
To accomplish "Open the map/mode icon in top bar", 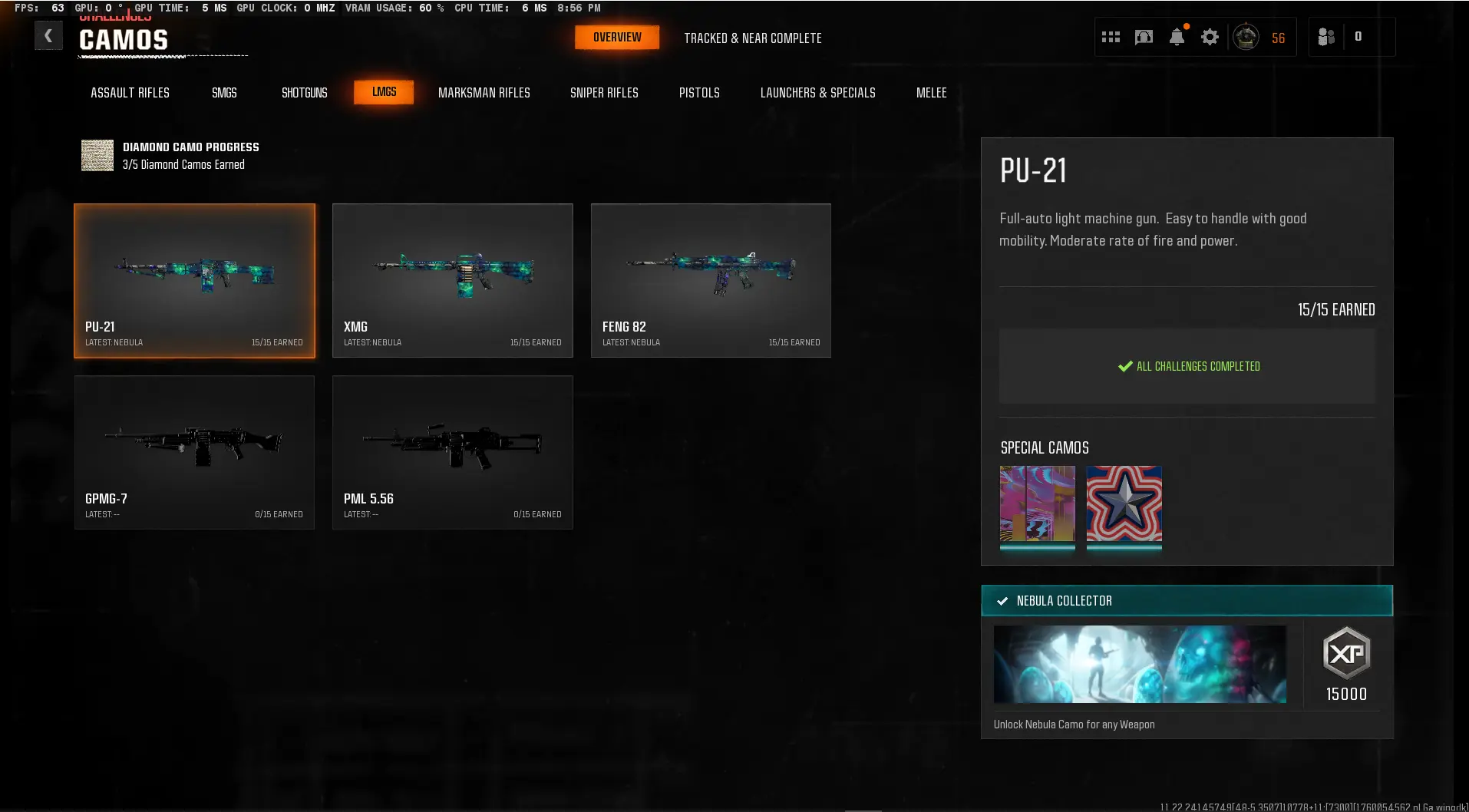I will [1144, 37].
